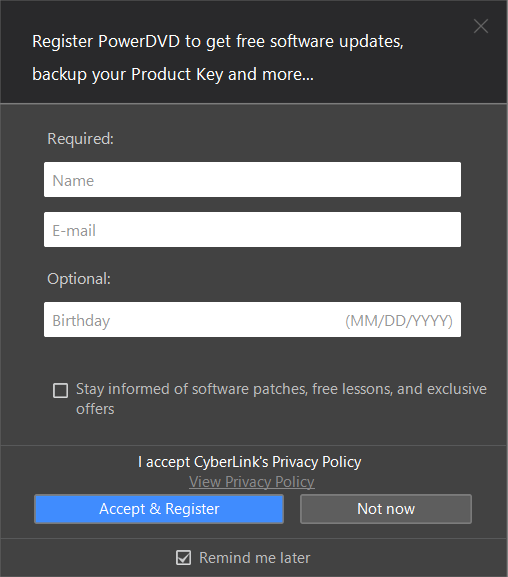
Task: Click the I accept CyberLink's Privacy Policy text
Action: (250, 462)
